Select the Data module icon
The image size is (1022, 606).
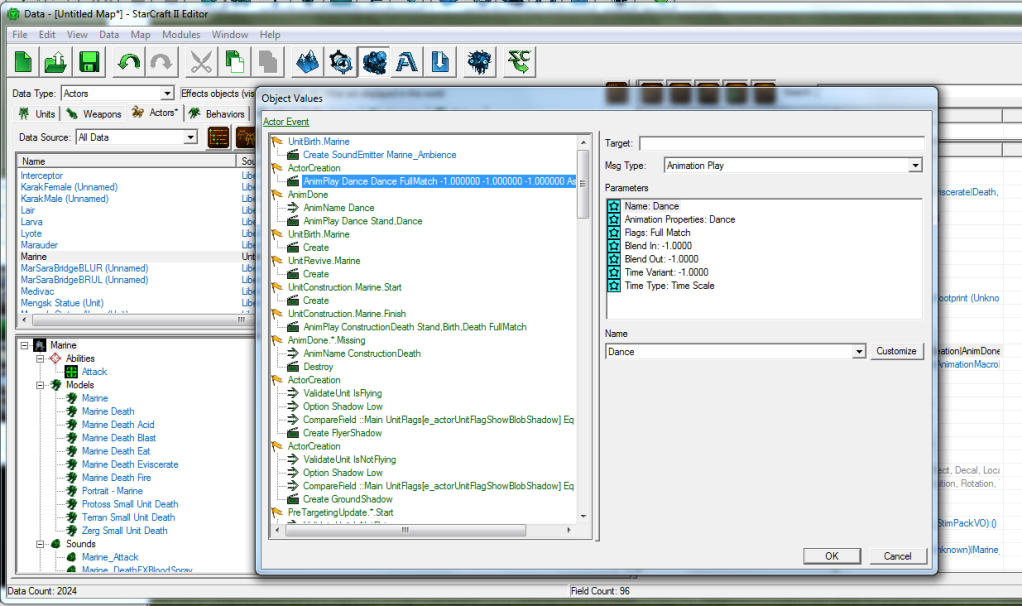(374, 63)
